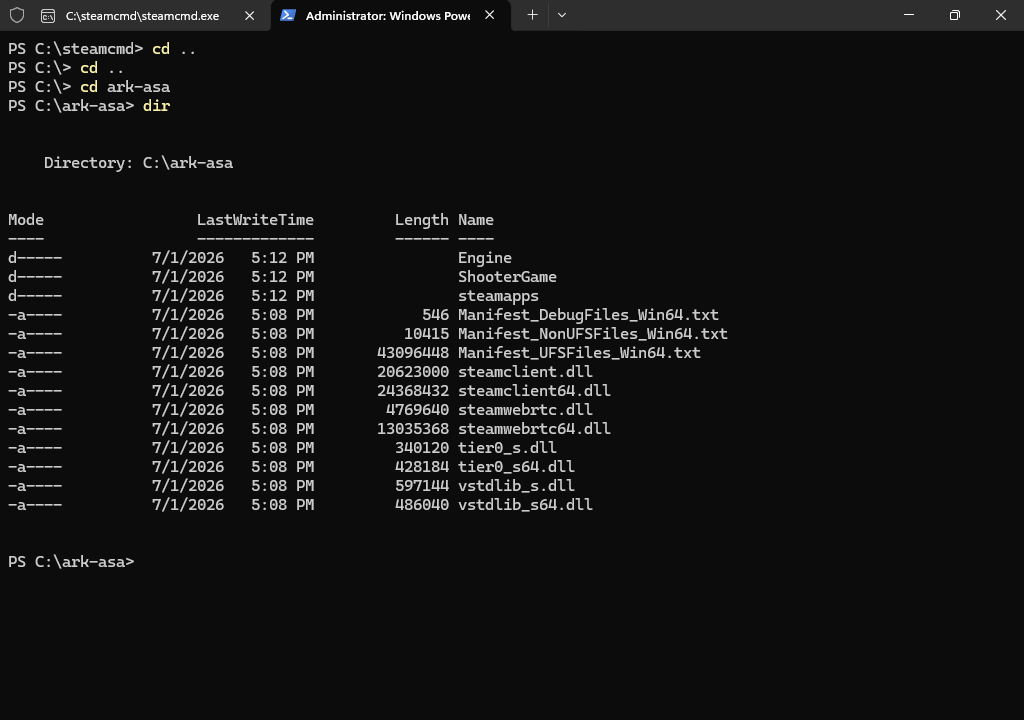Click the vstdlib_s64.dll file name
The image size is (1024, 720).
(525, 504)
